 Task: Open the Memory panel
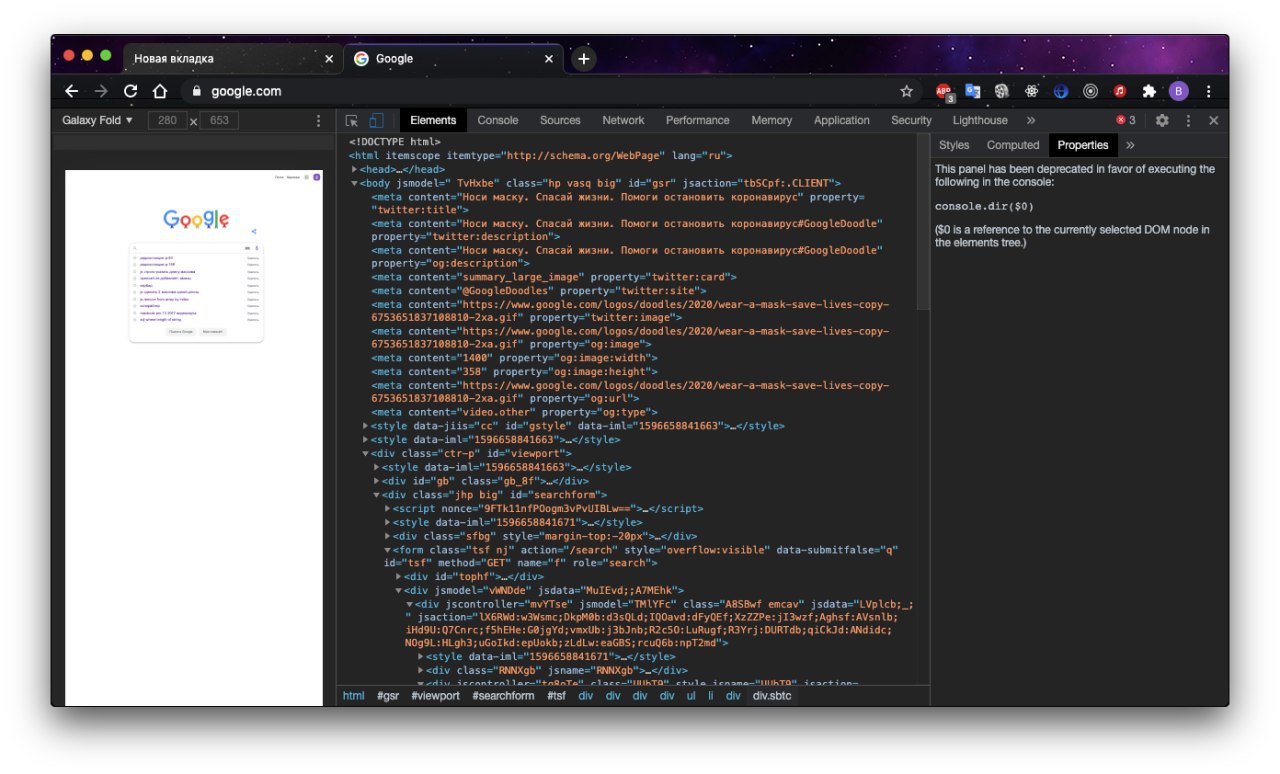point(771,120)
